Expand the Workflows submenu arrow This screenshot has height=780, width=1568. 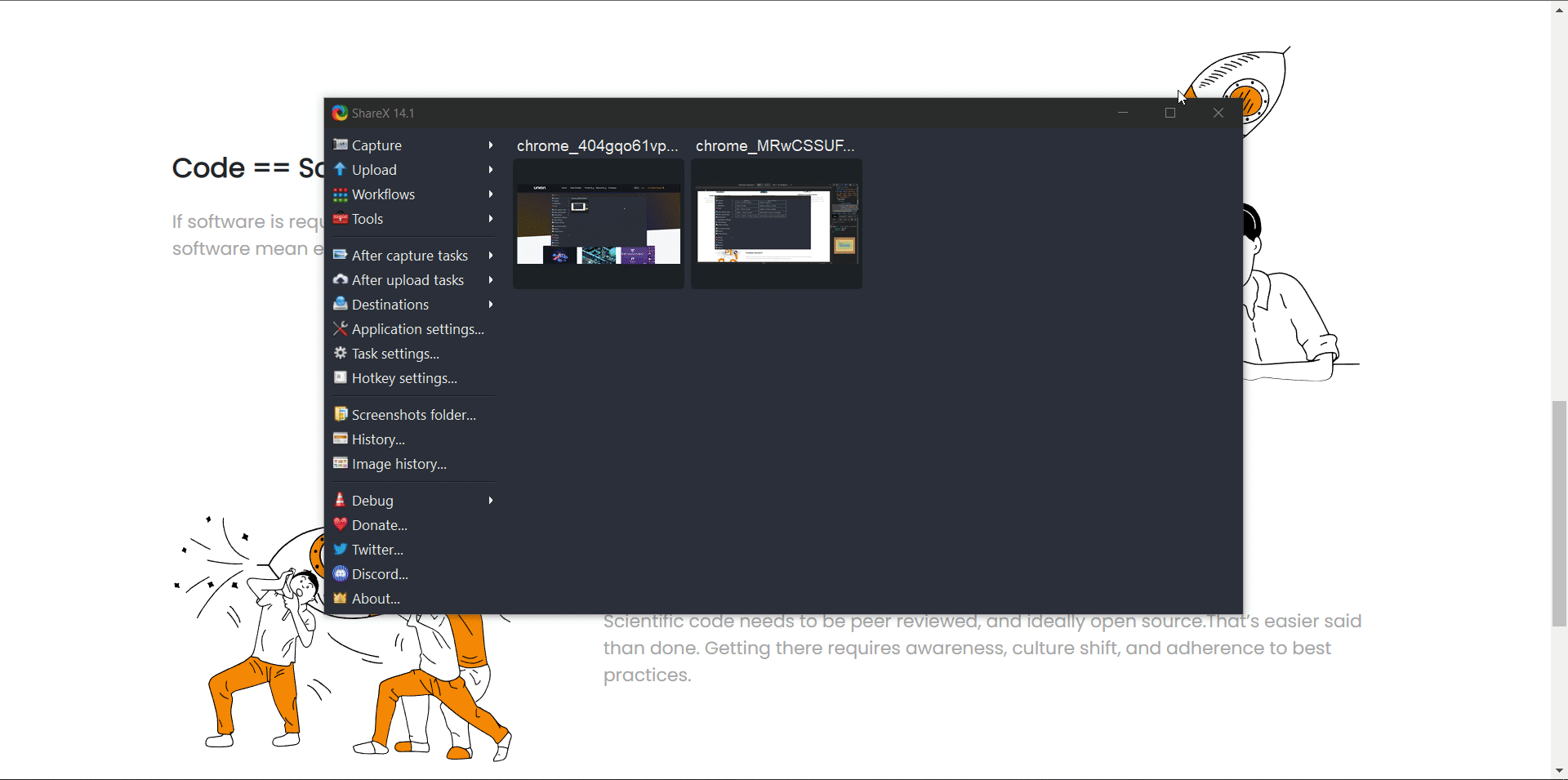[x=491, y=194]
